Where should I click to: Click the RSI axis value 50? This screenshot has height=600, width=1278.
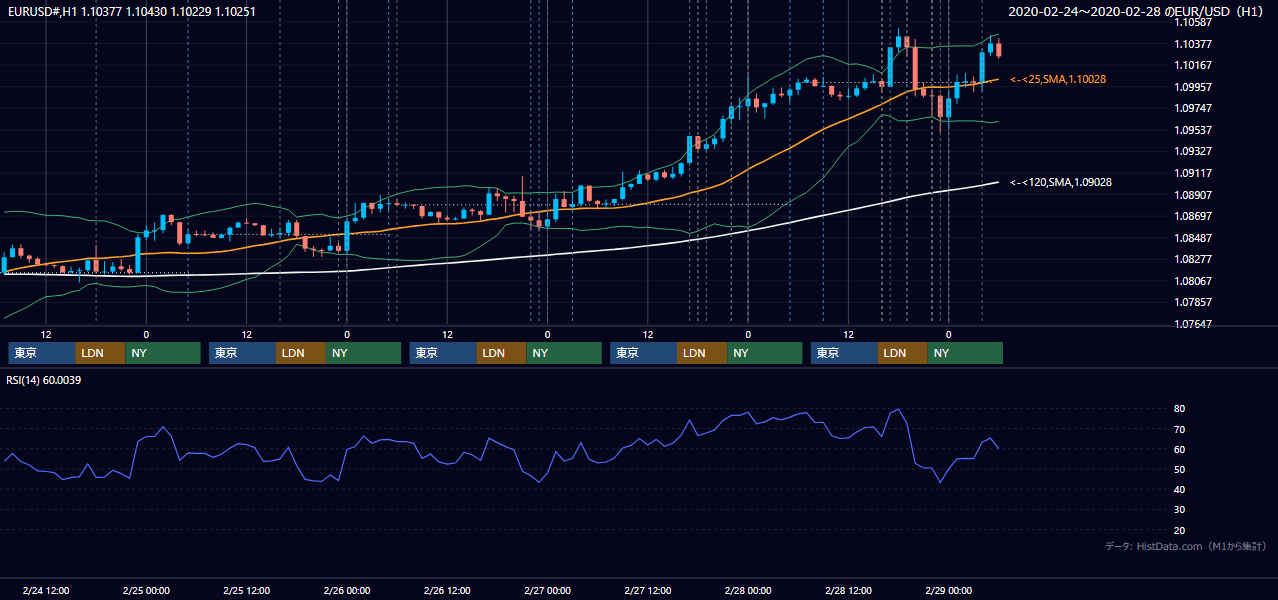[1180, 469]
